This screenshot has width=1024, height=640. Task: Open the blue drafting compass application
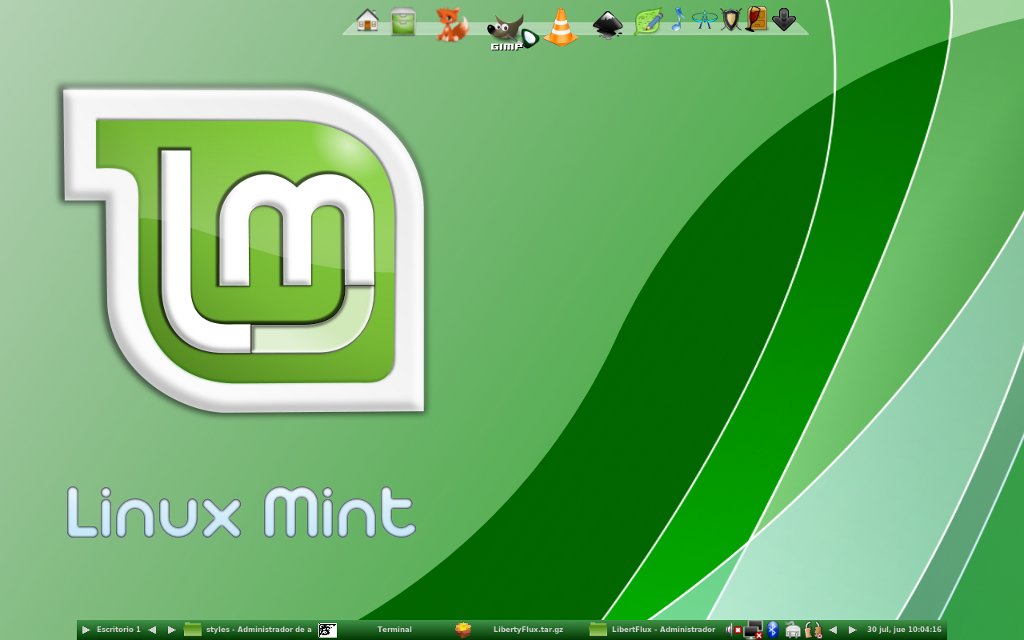click(704, 20)
